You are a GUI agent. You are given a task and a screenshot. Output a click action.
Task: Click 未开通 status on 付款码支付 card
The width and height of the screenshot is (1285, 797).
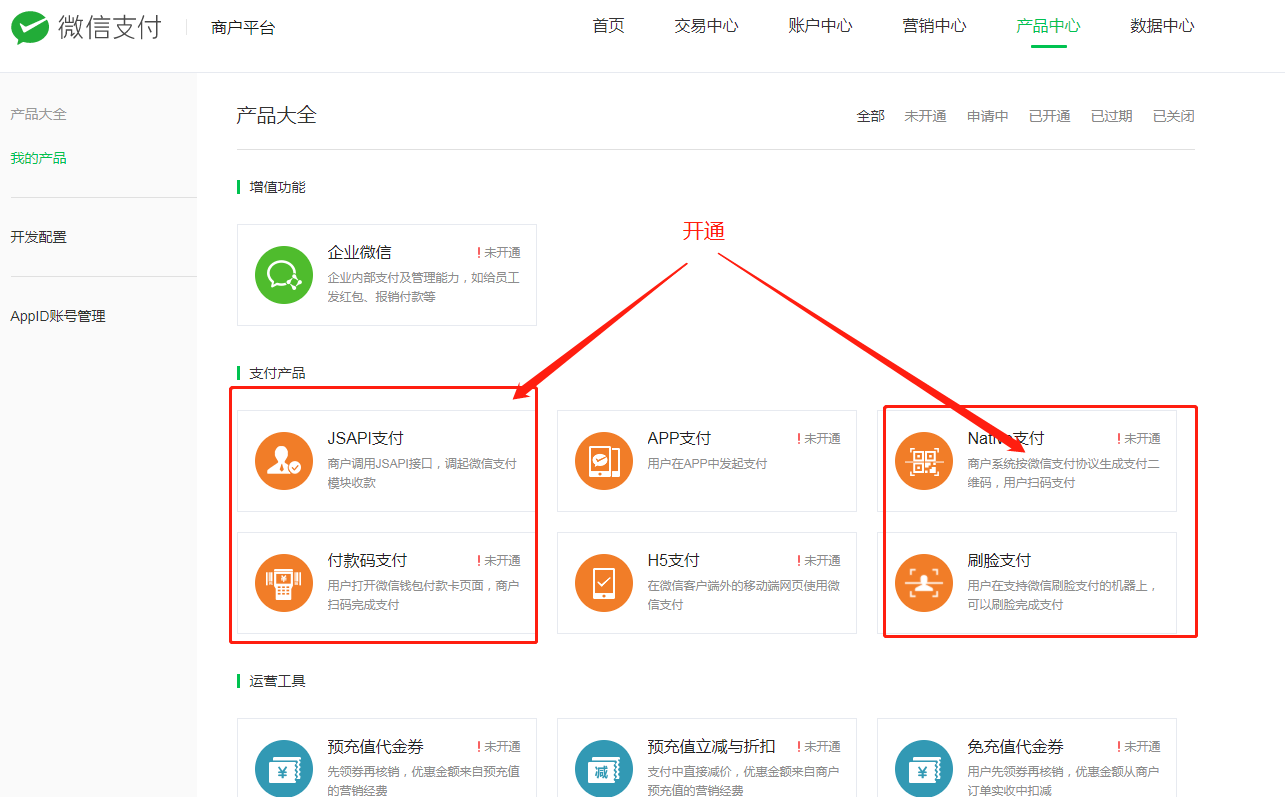[x=499, y=561]
